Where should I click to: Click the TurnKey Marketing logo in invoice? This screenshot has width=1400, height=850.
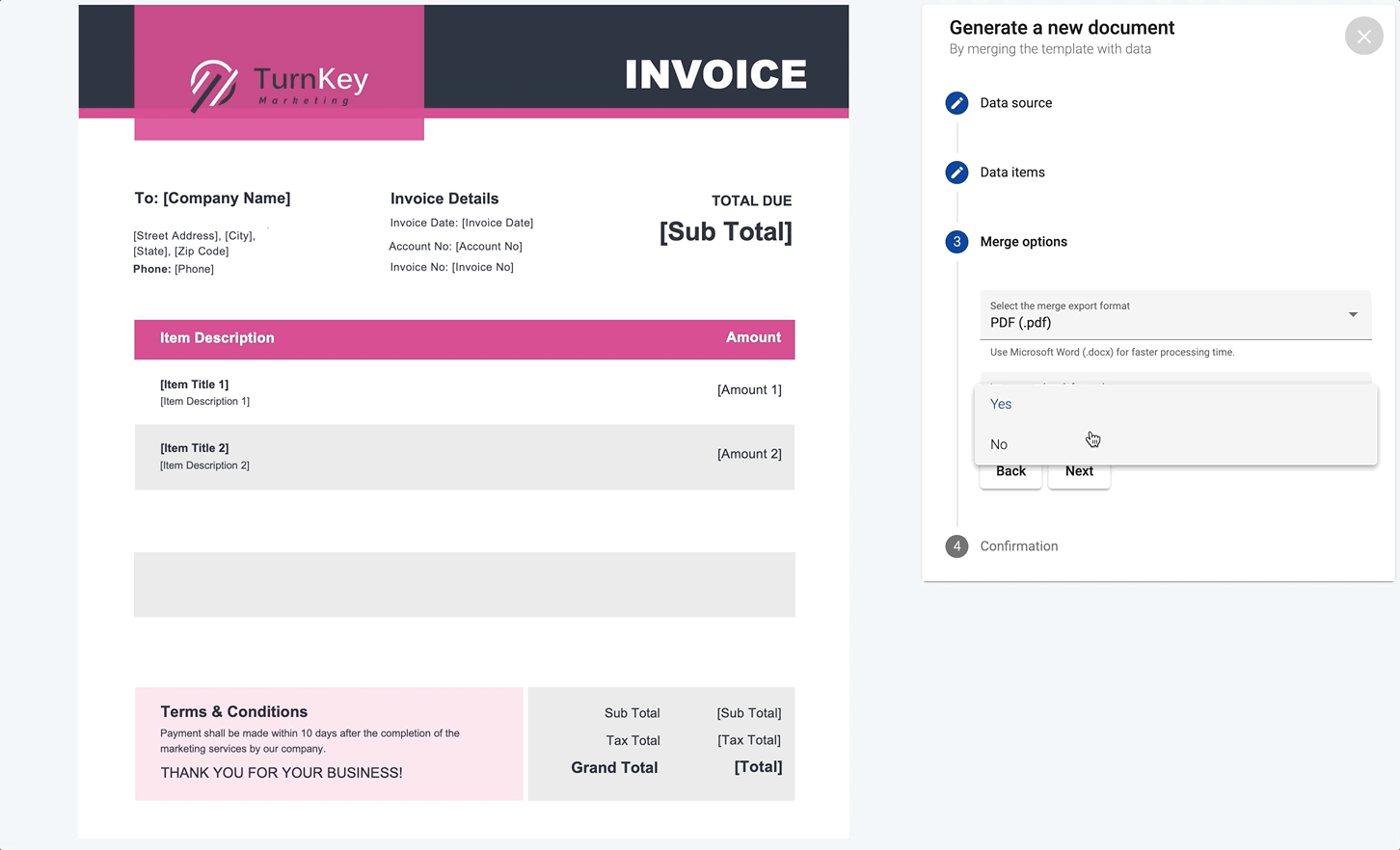pyautogui.click(x=280, y=85)
